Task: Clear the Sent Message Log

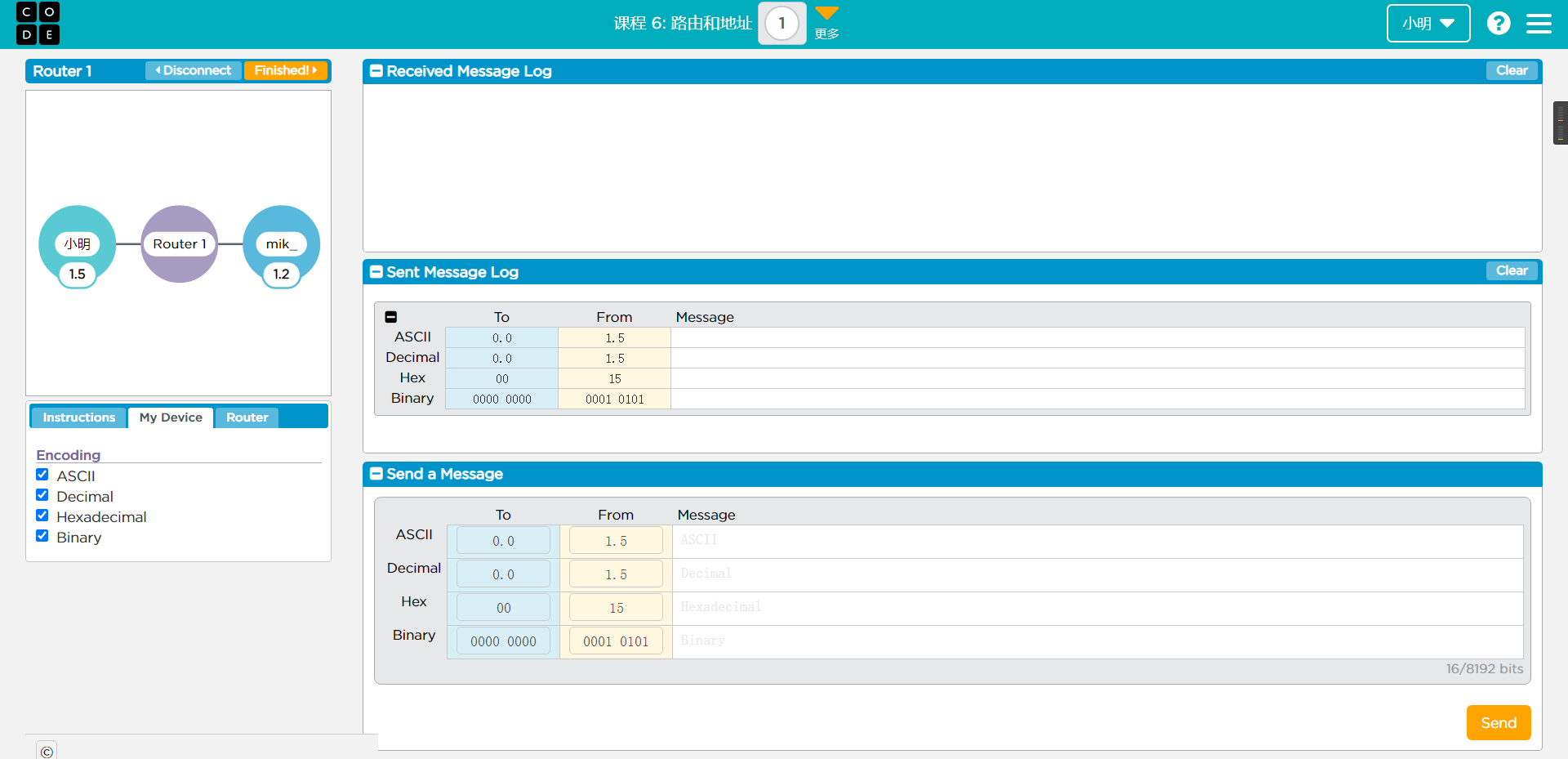Action: [x=1512, y=270]
